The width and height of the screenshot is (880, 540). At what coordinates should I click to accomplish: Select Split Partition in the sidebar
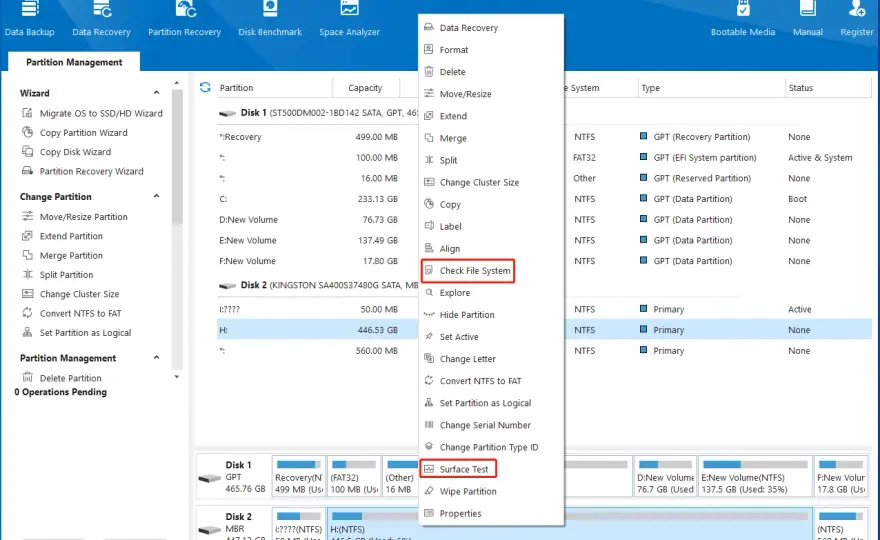(x=57, y=275)
